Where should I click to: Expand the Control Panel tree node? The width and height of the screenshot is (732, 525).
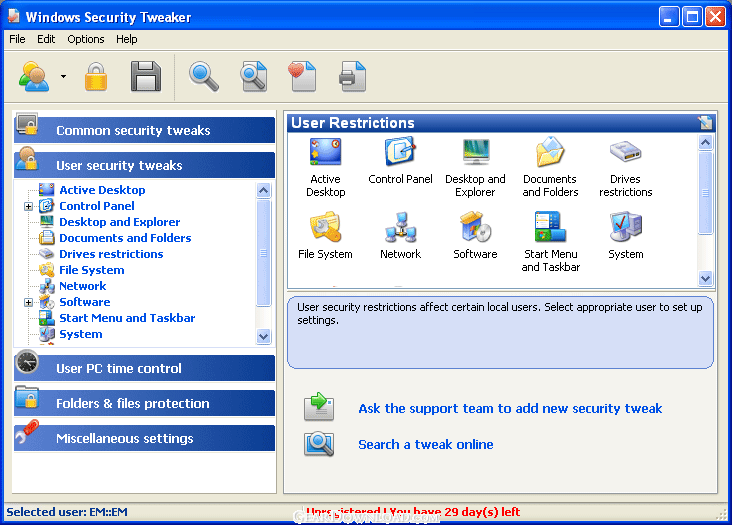(28, 206)
